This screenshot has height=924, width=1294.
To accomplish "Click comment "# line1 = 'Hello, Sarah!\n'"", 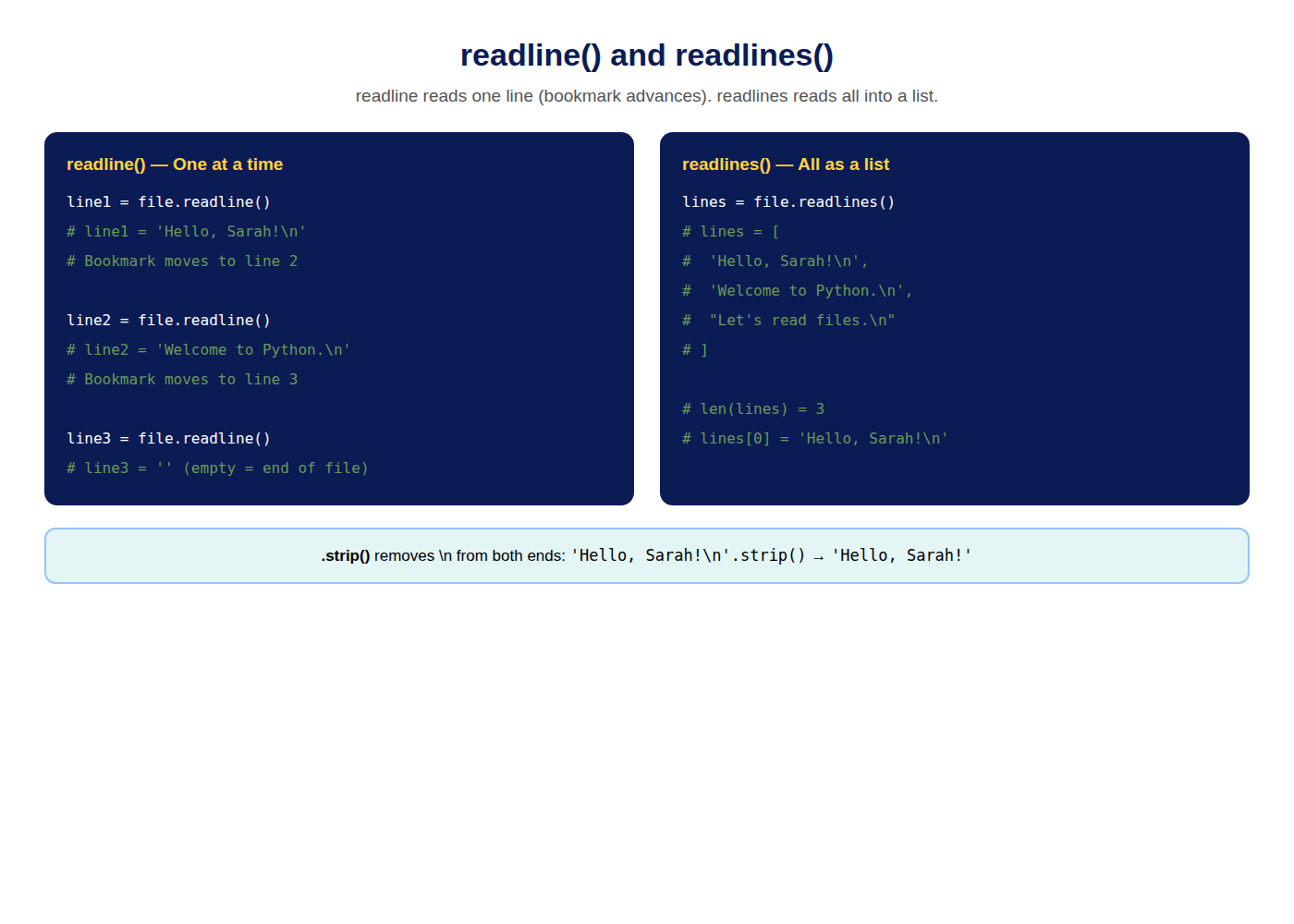I will pos(186,232).
